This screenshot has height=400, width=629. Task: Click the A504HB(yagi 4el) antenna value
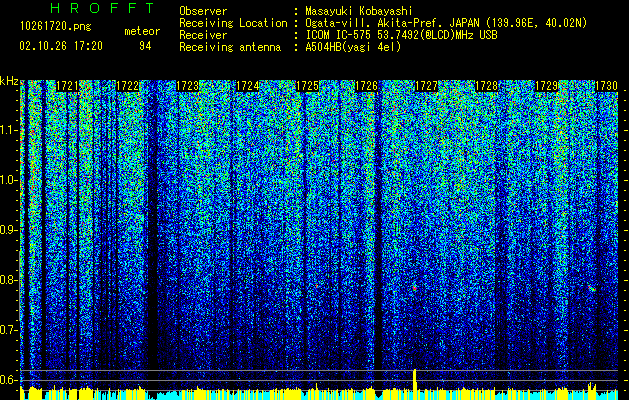[353, 47]
